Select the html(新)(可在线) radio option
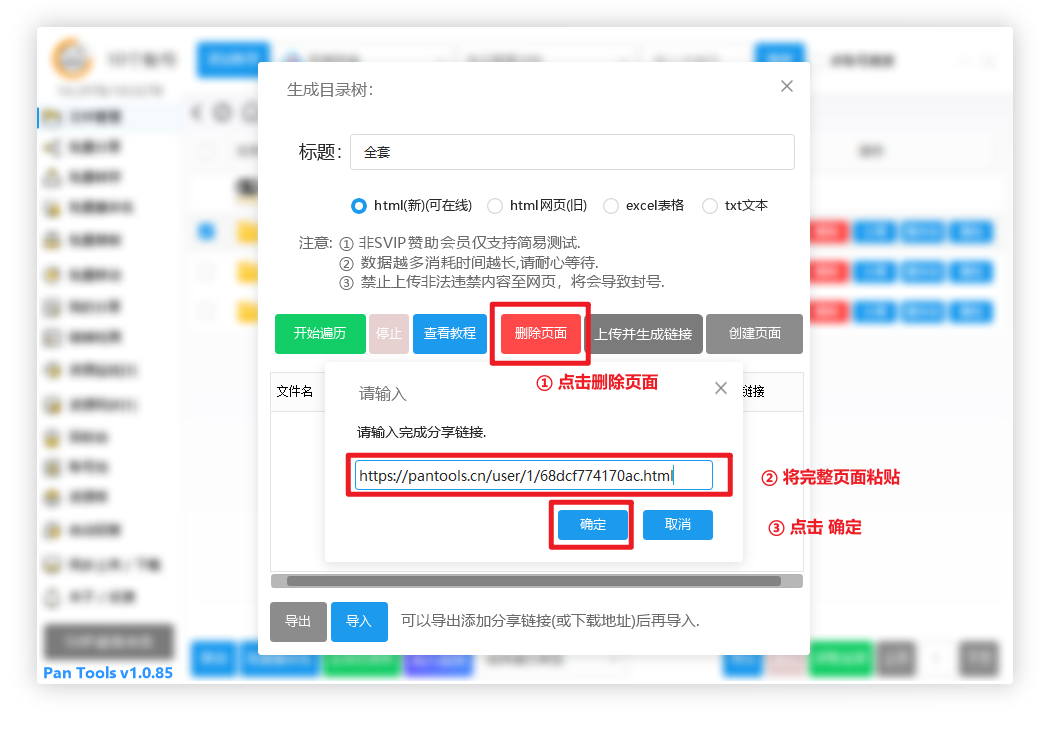 359,206
